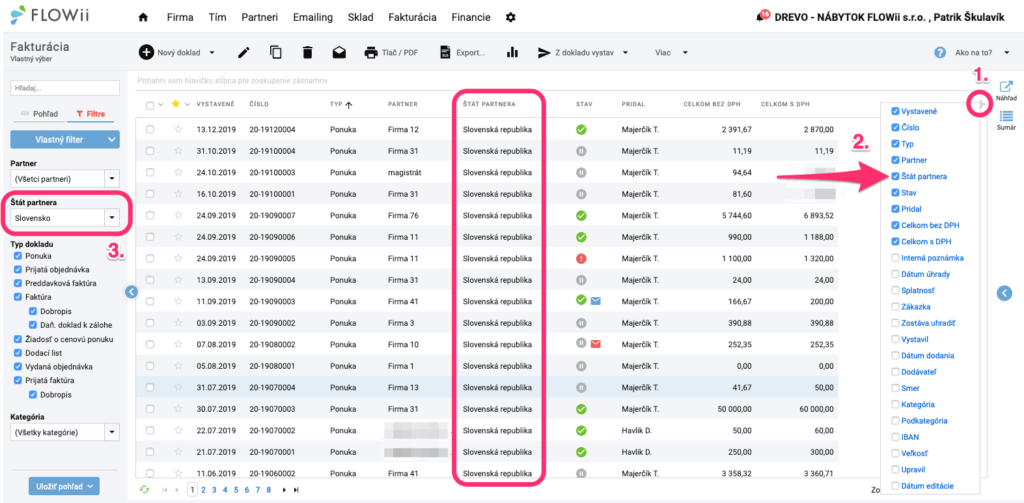Open Sklad menu
1024x503 pixels.
click(x=360, y=18)
